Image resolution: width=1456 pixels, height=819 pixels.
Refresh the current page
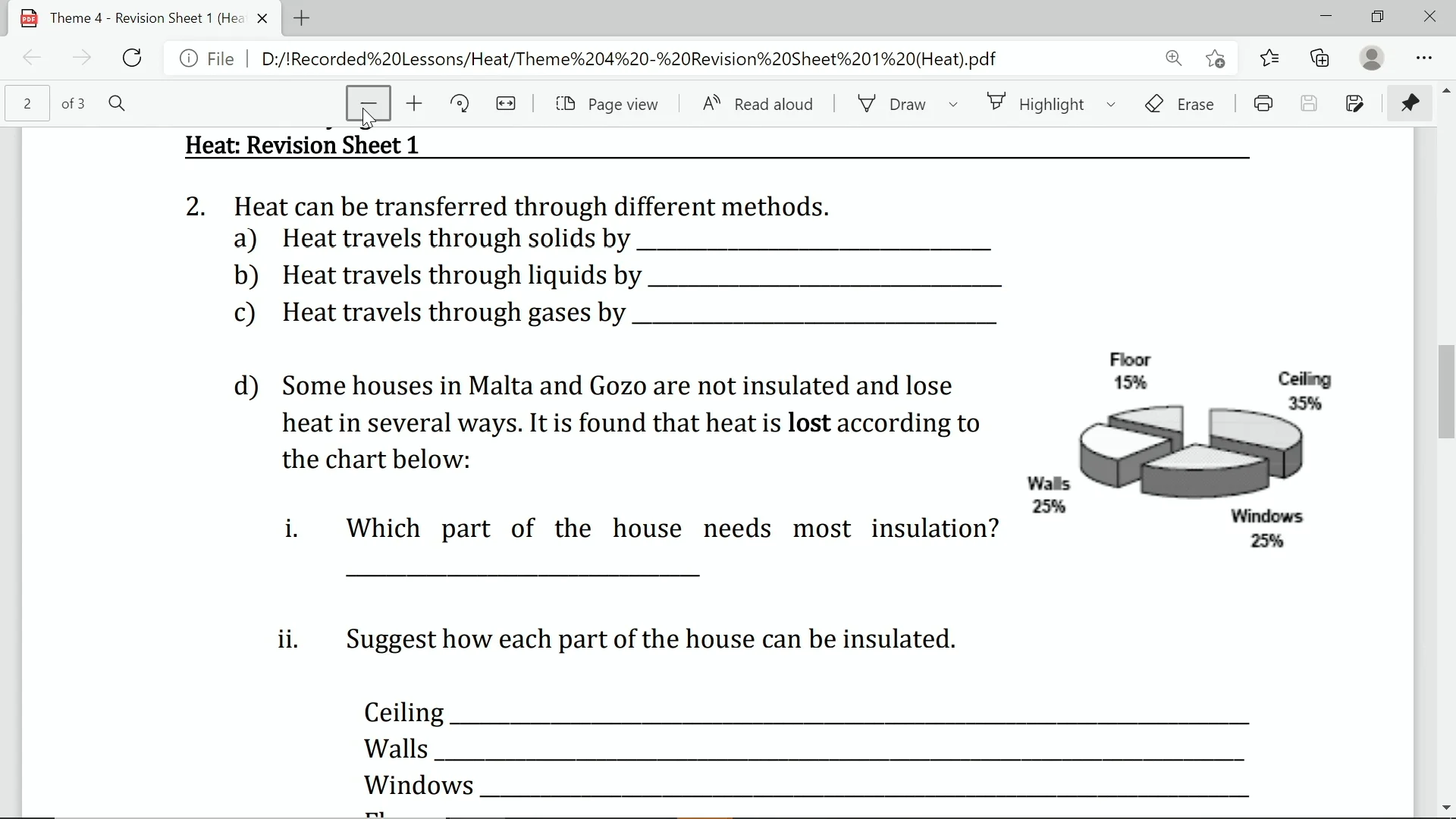(x=132, y=58)
